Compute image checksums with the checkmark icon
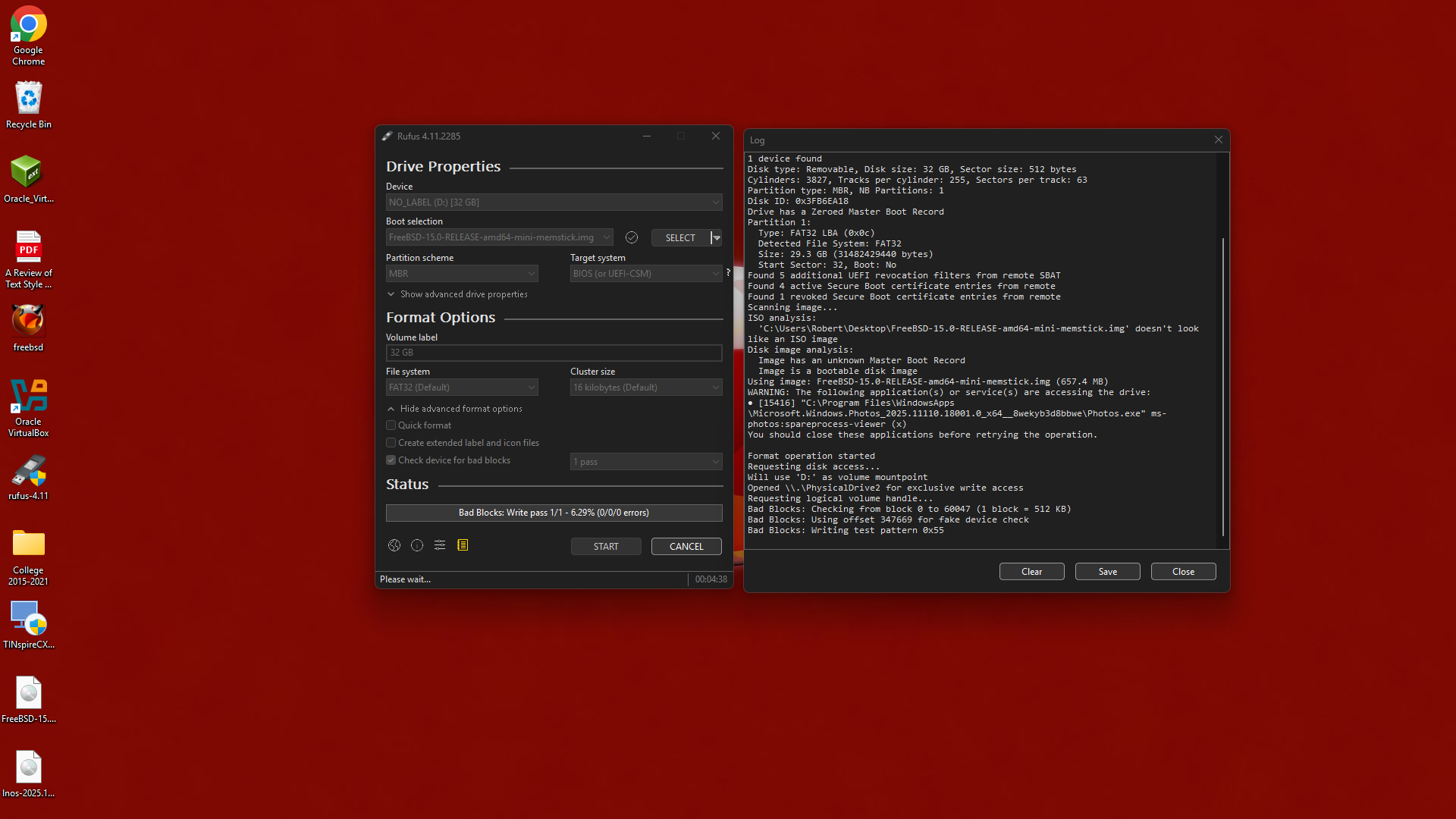Screen dimensions: 1456x819 632,237
